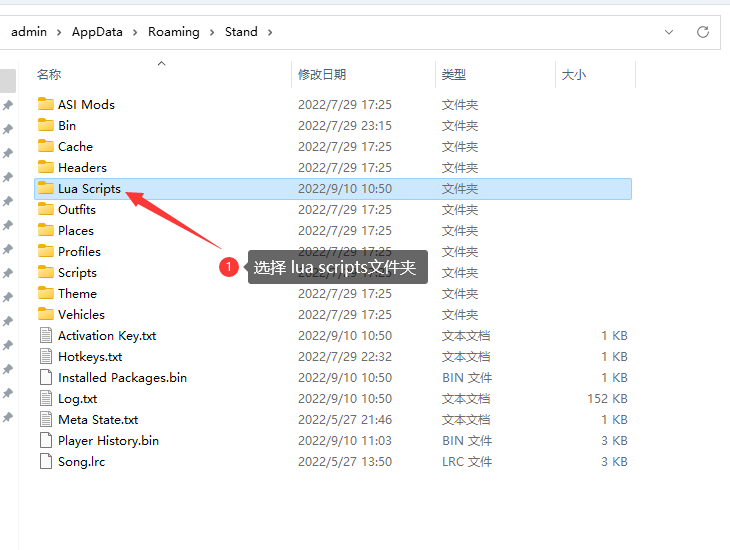Viewport: 730px width, 550px height.
Task: Click the refresh button beside address bar
Action: (x=703, y=32)
